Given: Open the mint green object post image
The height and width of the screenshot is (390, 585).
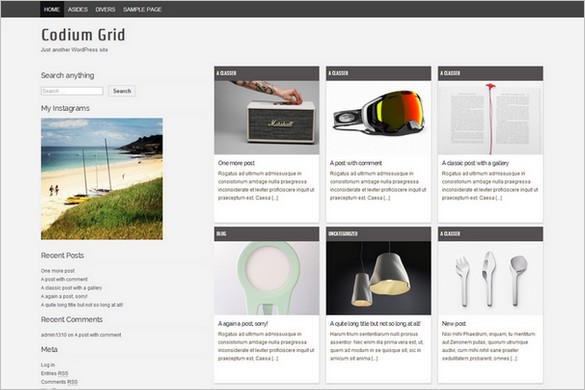Looking at the screenshot, I should (267, 278).
